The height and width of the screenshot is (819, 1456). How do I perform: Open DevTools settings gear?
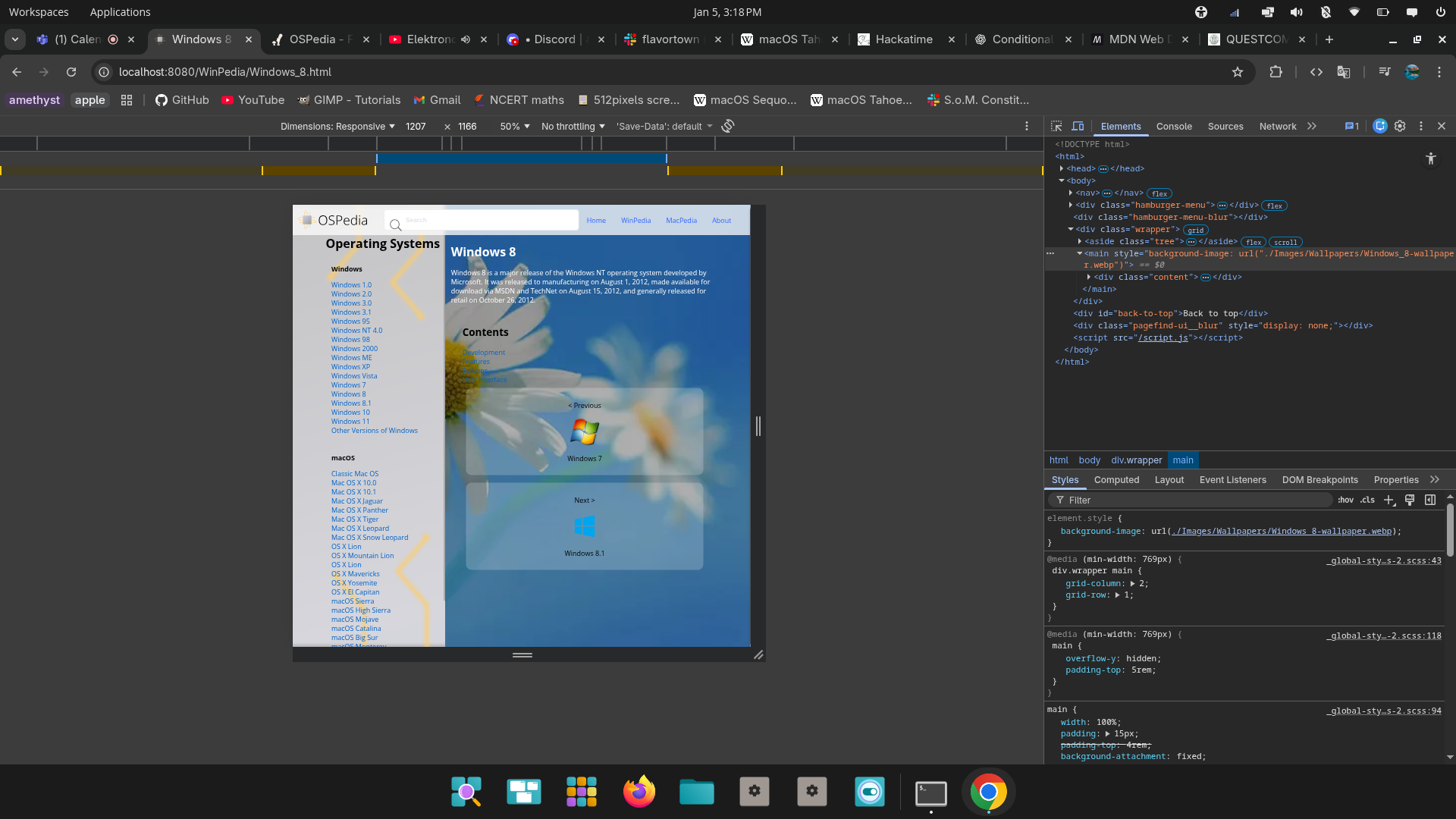click(1400, 126)
